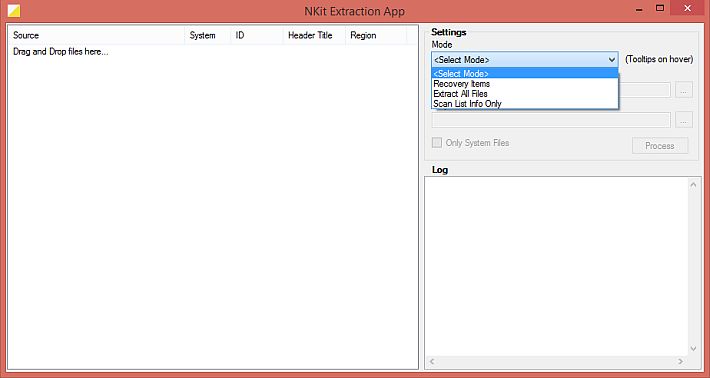This screenshot has height=378, width=710.
Task: Click the Log scrollbar up arrow
Action: [x=693, y=184]
